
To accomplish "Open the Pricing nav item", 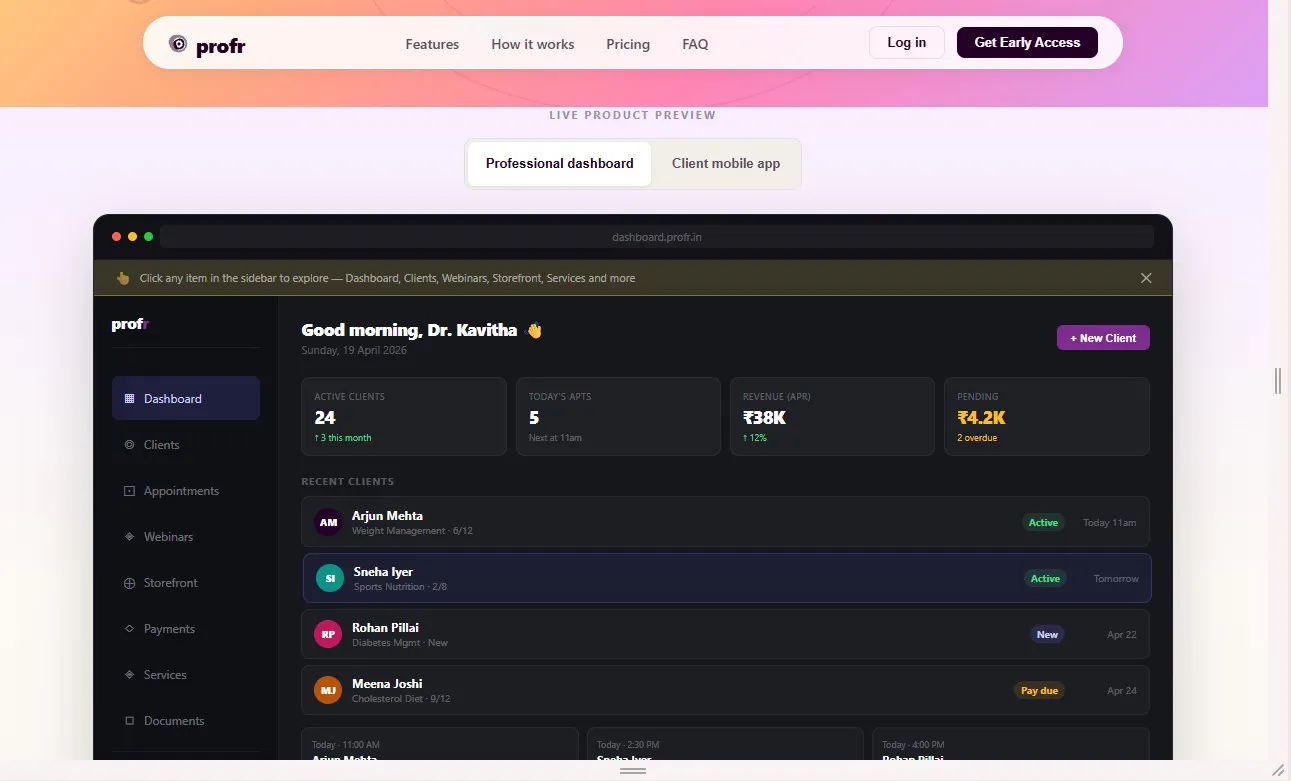I will pos(628,44).
